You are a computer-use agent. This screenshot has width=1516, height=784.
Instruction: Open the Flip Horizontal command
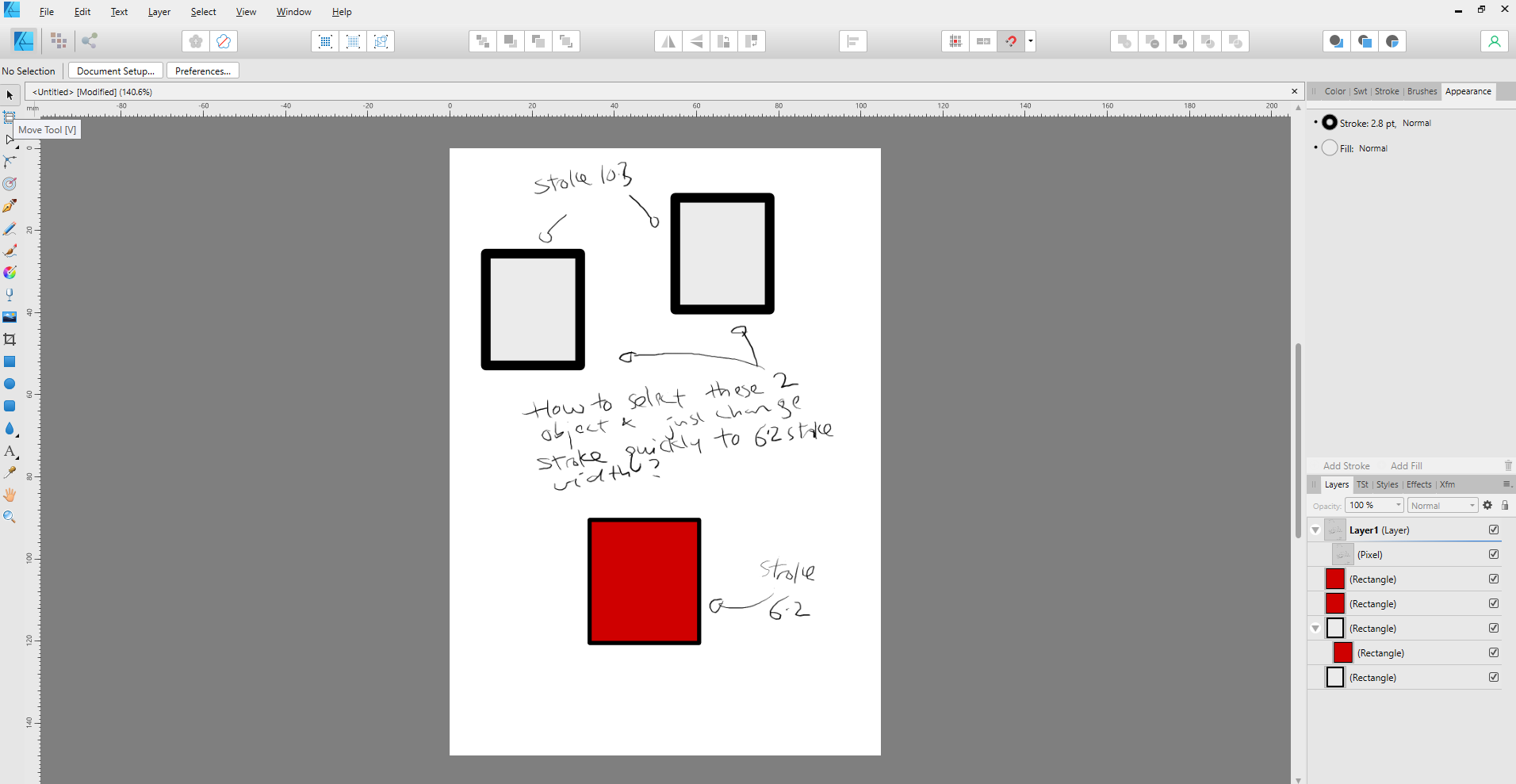pyautogui.click(x=668, y=41)
